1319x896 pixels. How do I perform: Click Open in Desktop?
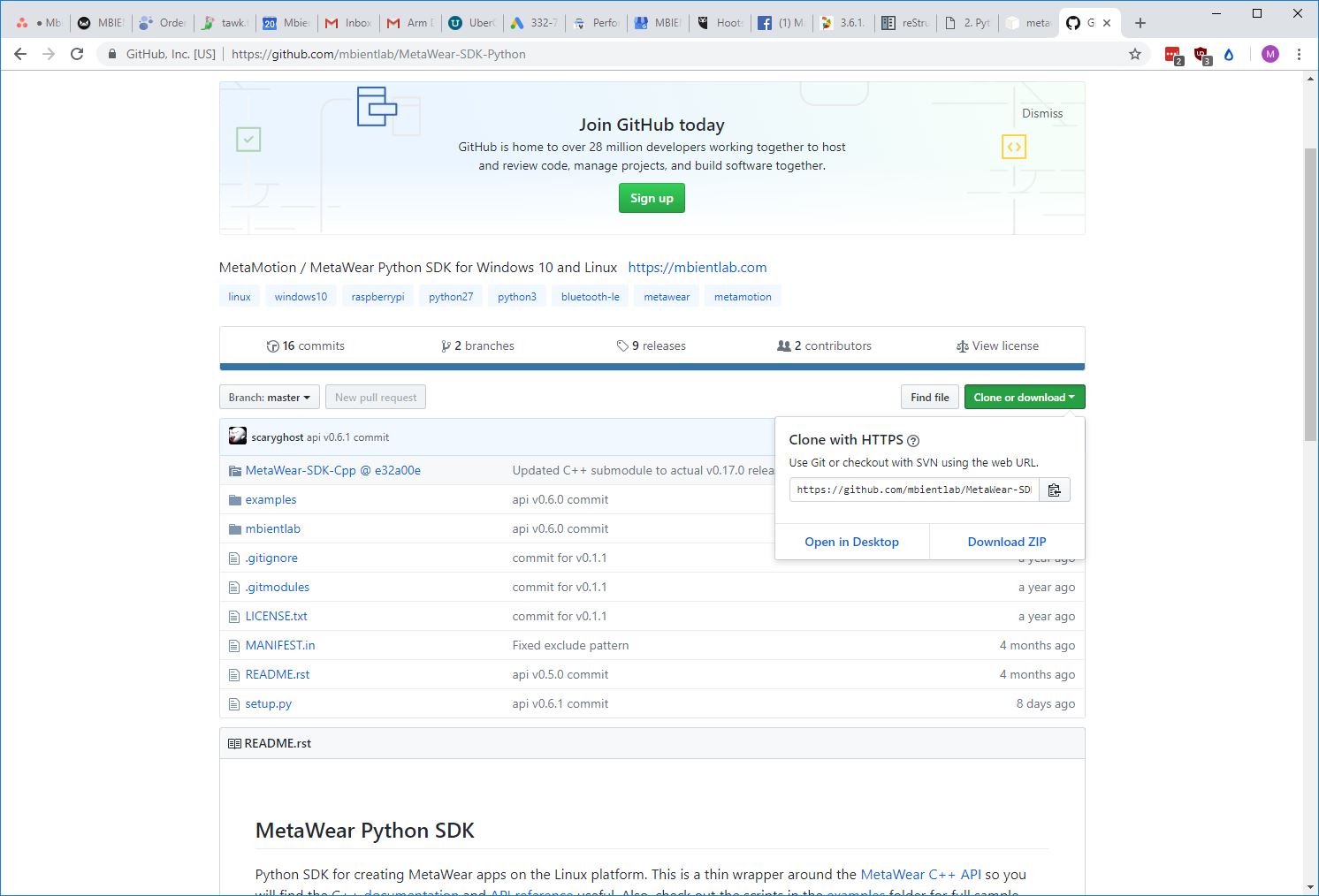tap(851, 542)
